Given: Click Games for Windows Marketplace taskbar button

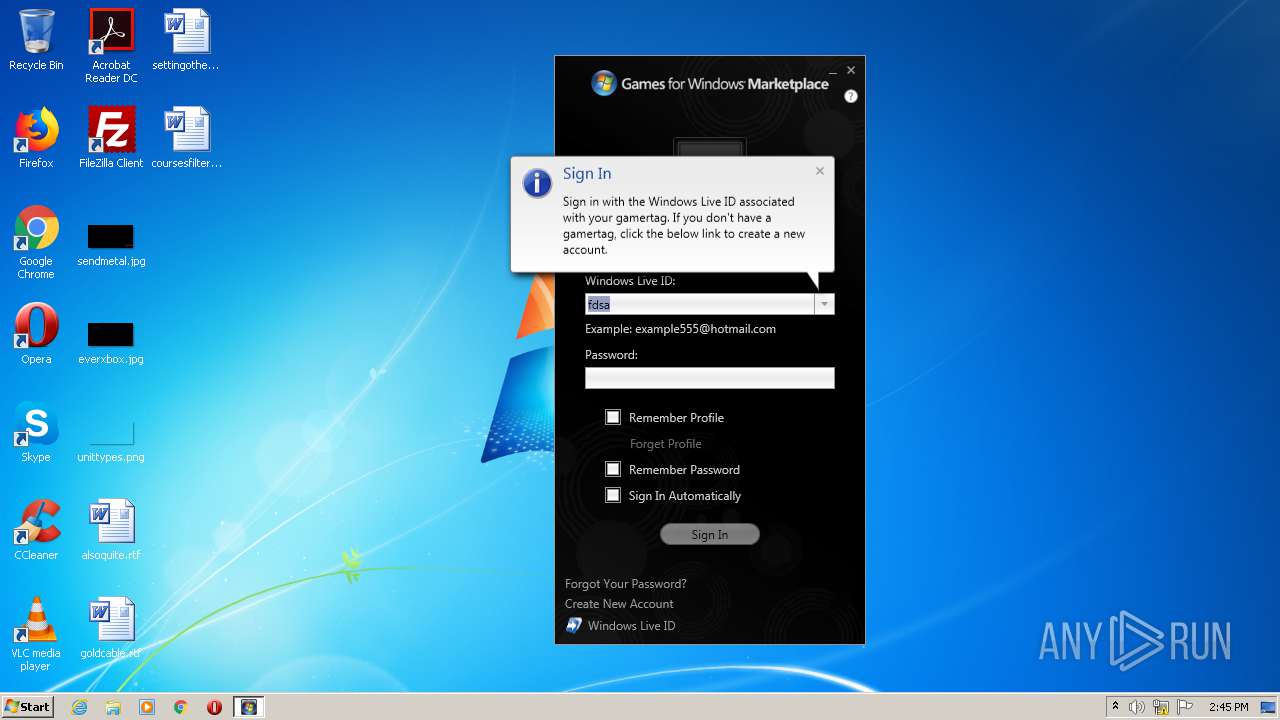Looking at the screenshot, I should 249,707.
